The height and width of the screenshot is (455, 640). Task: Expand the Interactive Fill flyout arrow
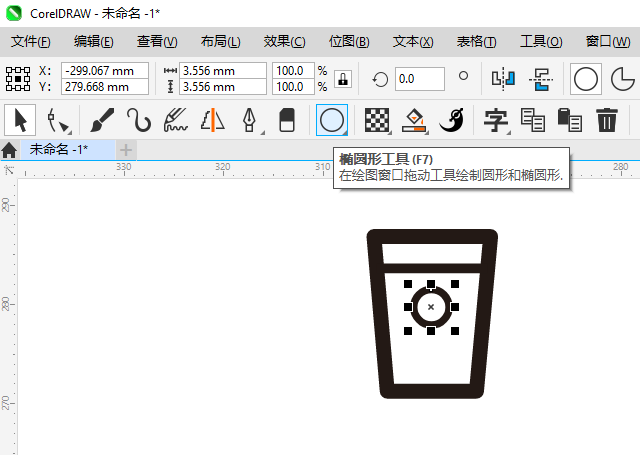point(427,133)
